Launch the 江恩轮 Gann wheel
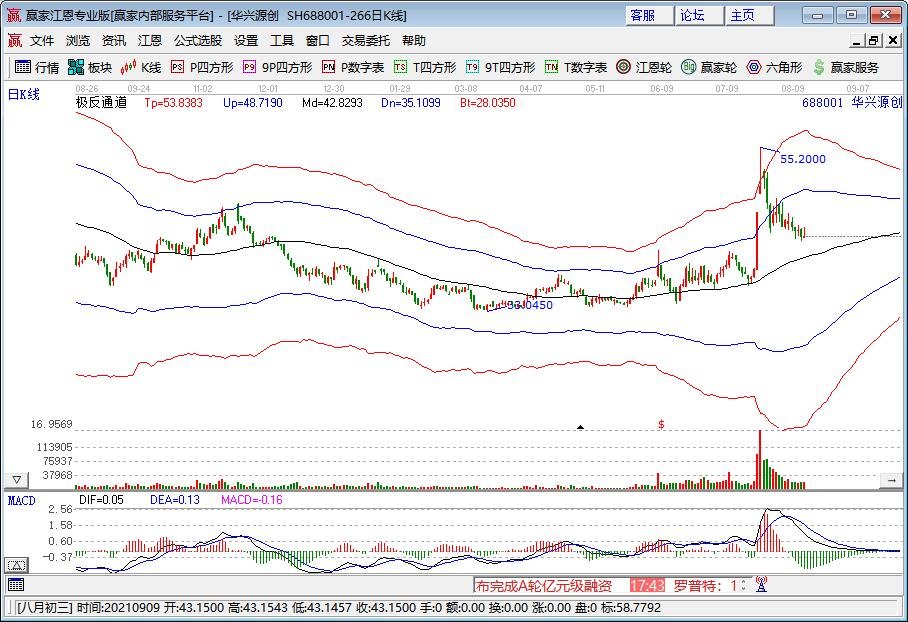This screenshot has width=908, height=622. click(x=645, y=67)
